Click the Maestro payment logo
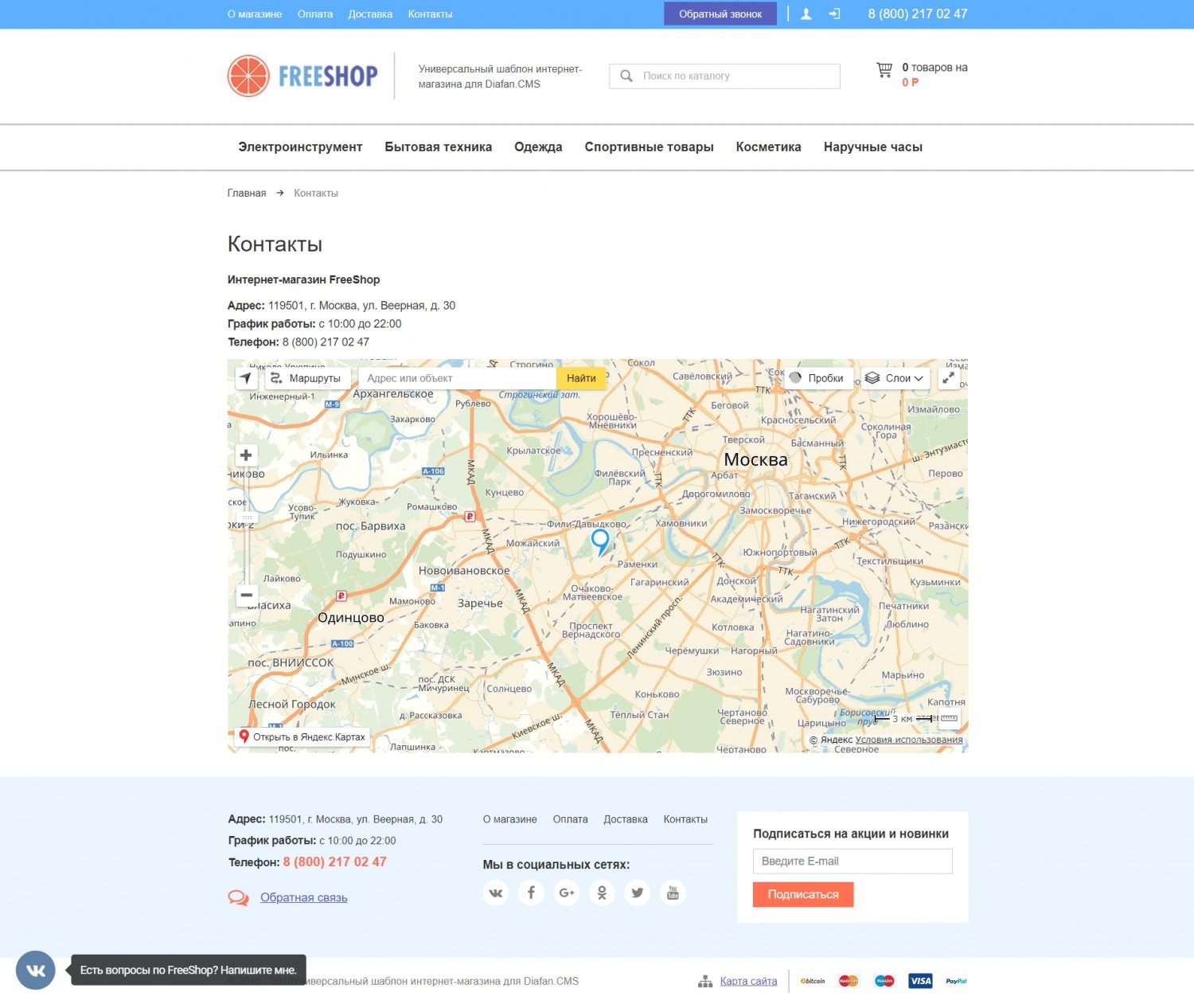1194x1008 pixels. pyautogui.click(x=884, y=981)
